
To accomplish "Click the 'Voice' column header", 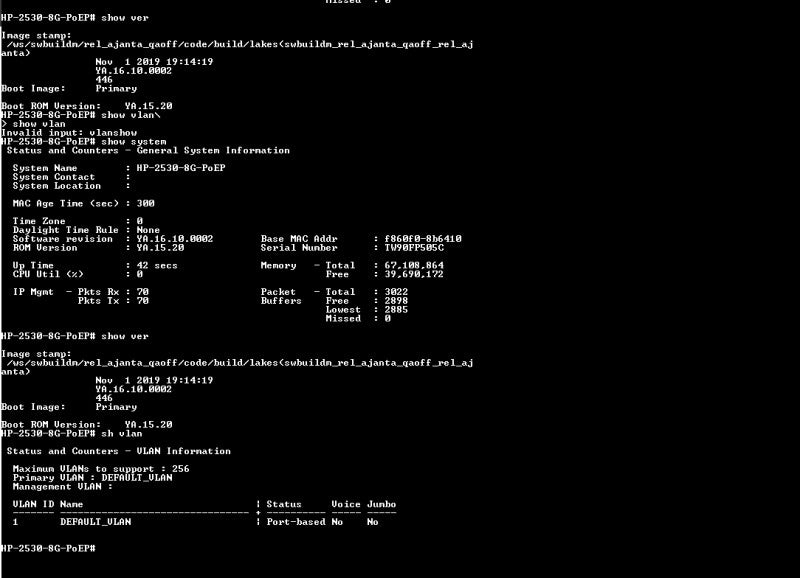I will click(346, 505).
